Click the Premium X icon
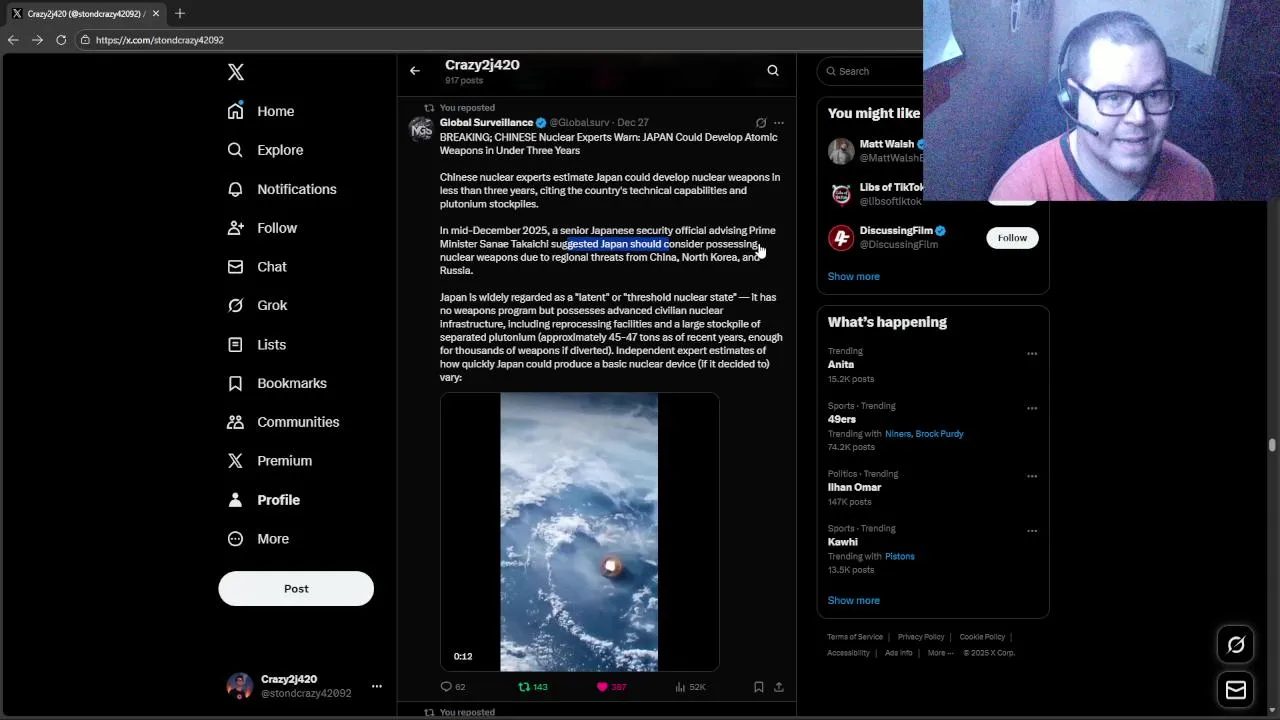Viewport: 1280px width, 720px height. [235, 461]
